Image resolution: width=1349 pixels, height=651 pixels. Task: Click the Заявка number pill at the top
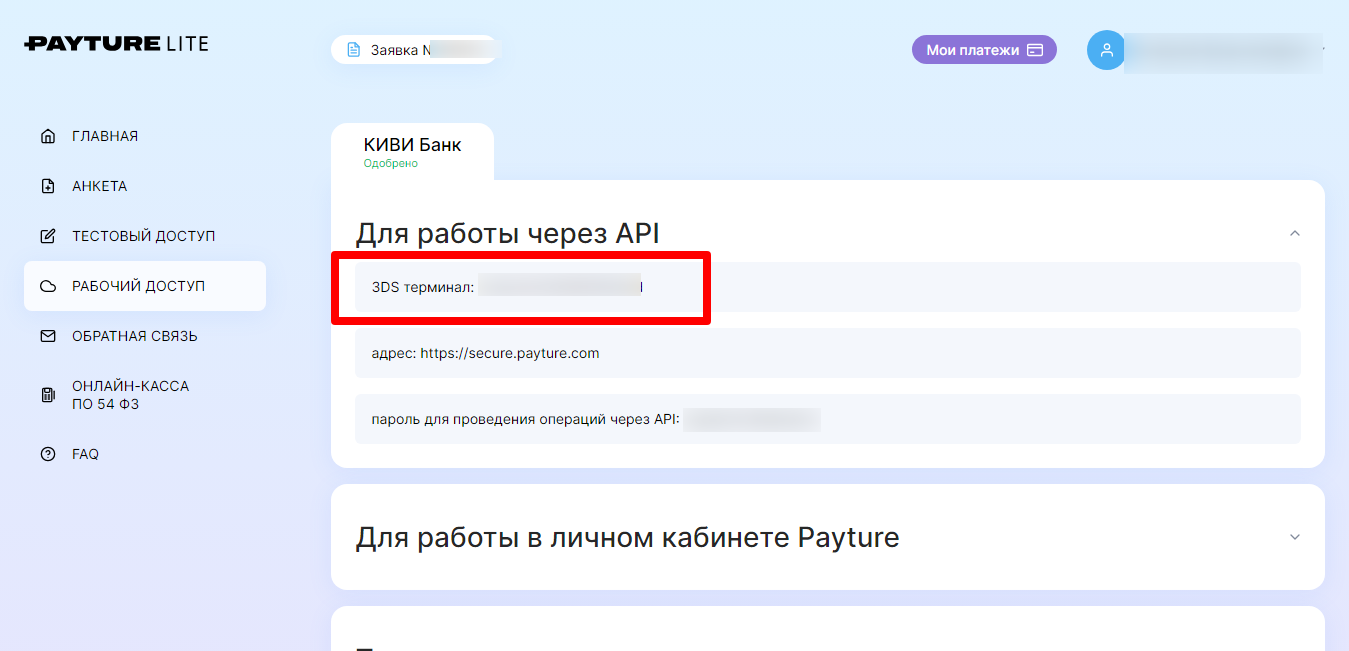click(x=415, y=48)
